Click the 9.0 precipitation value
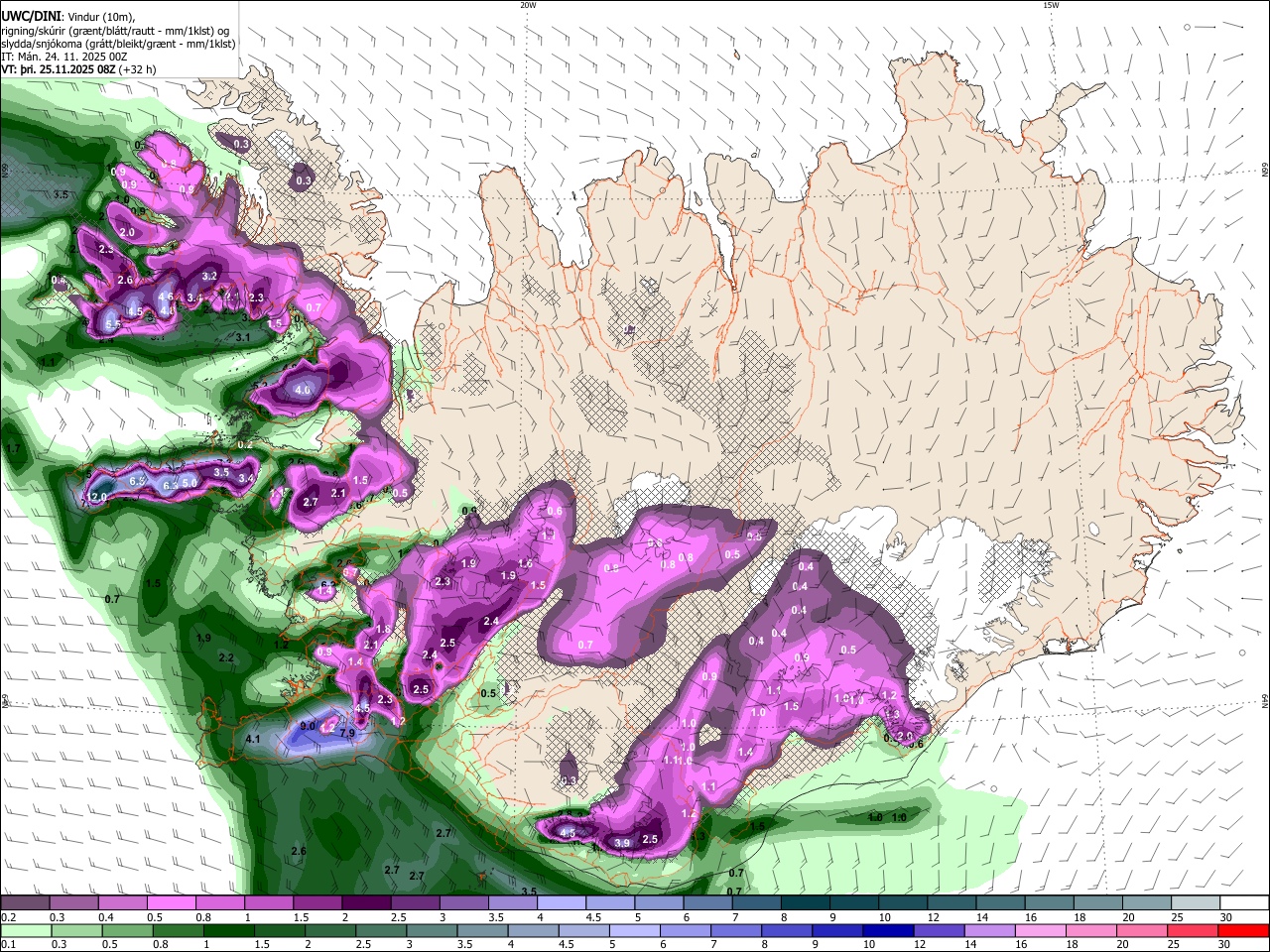The height and width of the screenshot is (952, 1270). click(x=308, y=726)
